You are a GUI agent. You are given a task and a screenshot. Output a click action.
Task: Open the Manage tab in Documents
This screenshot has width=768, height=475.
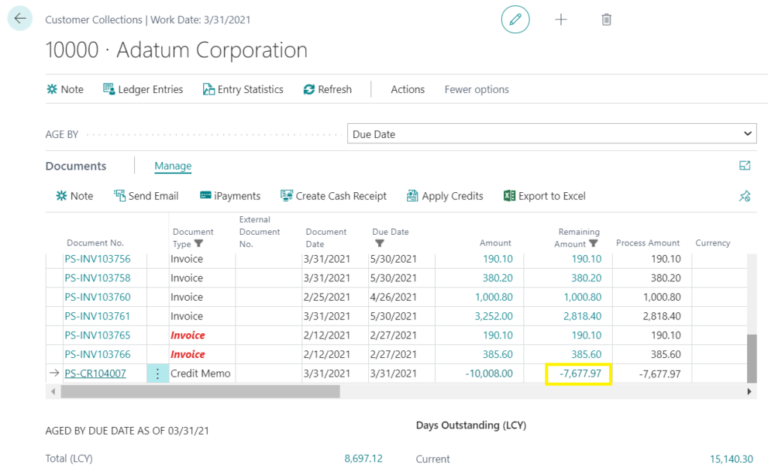pyautogui.click(x=173, y=166)
